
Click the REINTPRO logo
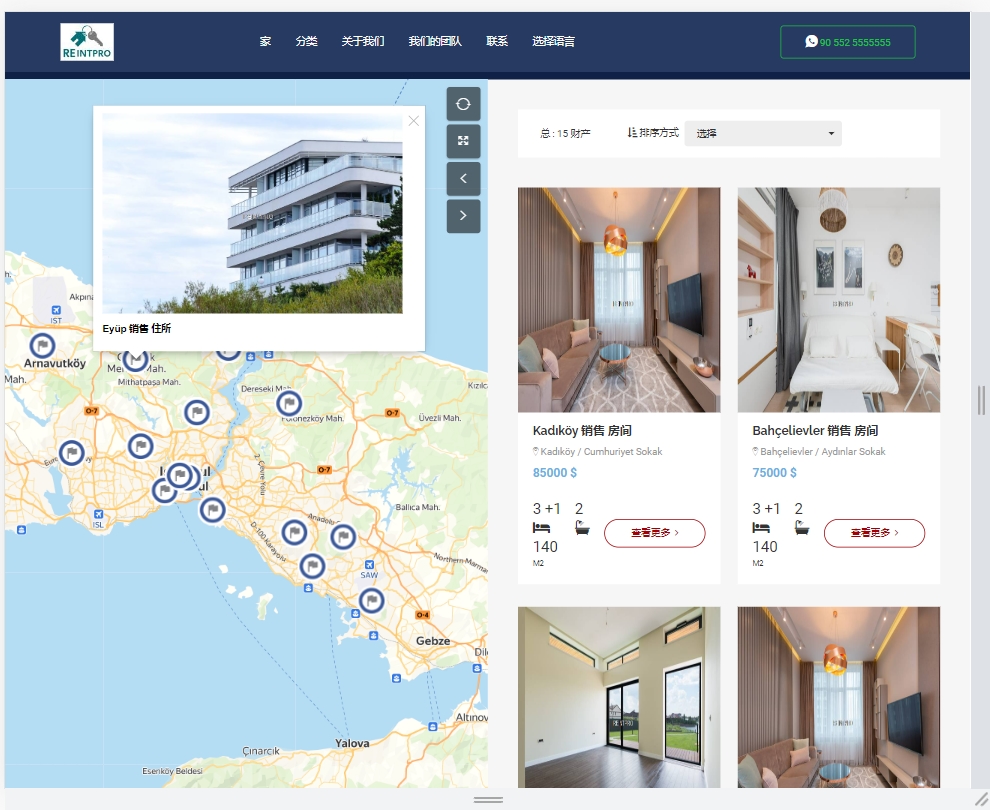(87, 42)
